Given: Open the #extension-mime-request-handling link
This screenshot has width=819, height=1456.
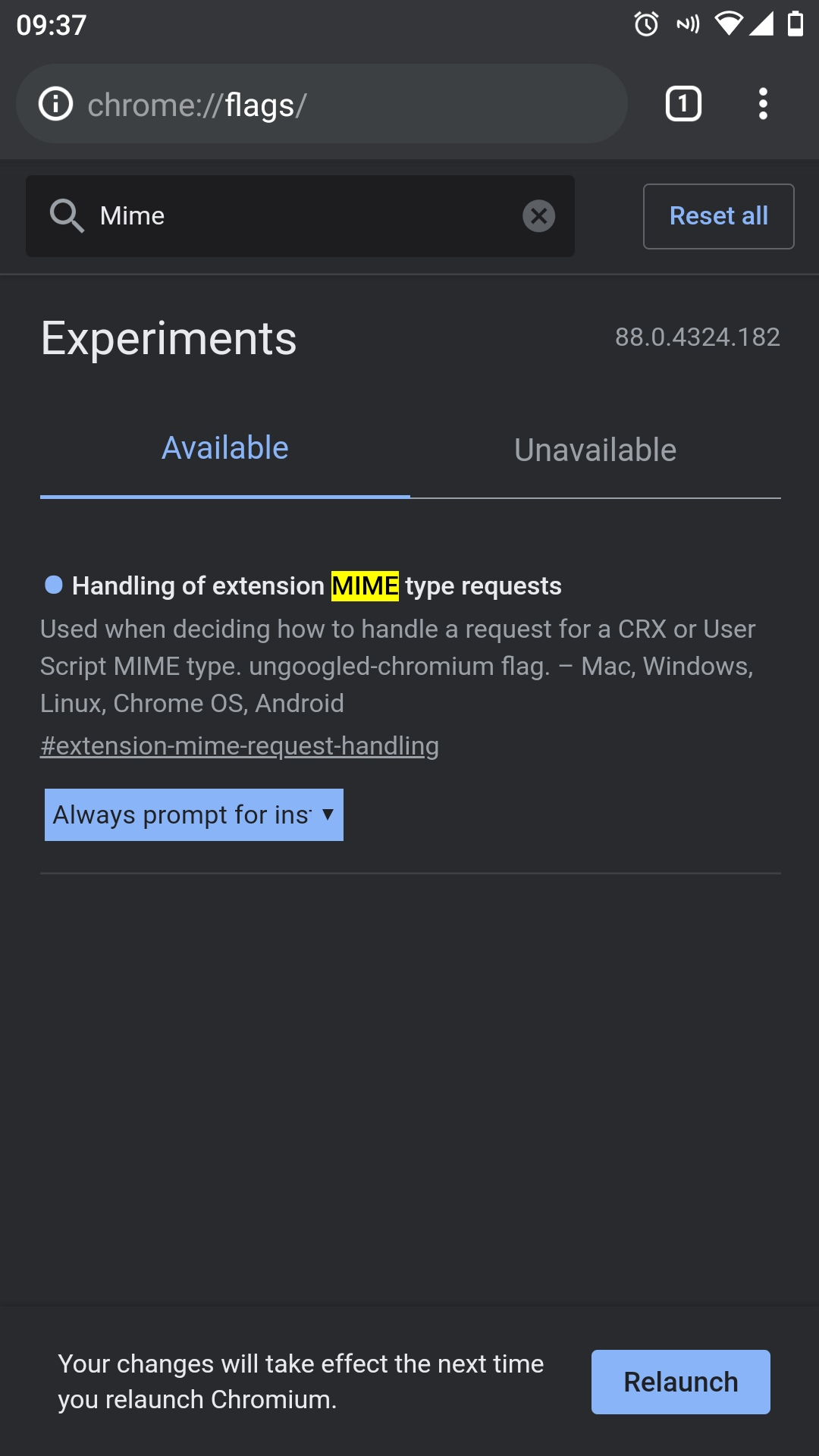Looking at the screenshot, I should point(240,746).
